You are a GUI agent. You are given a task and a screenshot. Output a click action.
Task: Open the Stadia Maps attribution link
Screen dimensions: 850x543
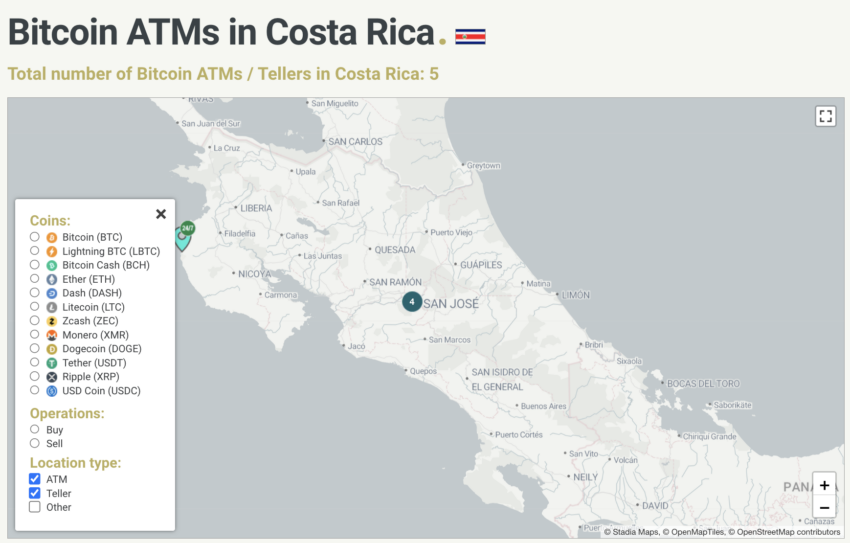click(635, 532)
